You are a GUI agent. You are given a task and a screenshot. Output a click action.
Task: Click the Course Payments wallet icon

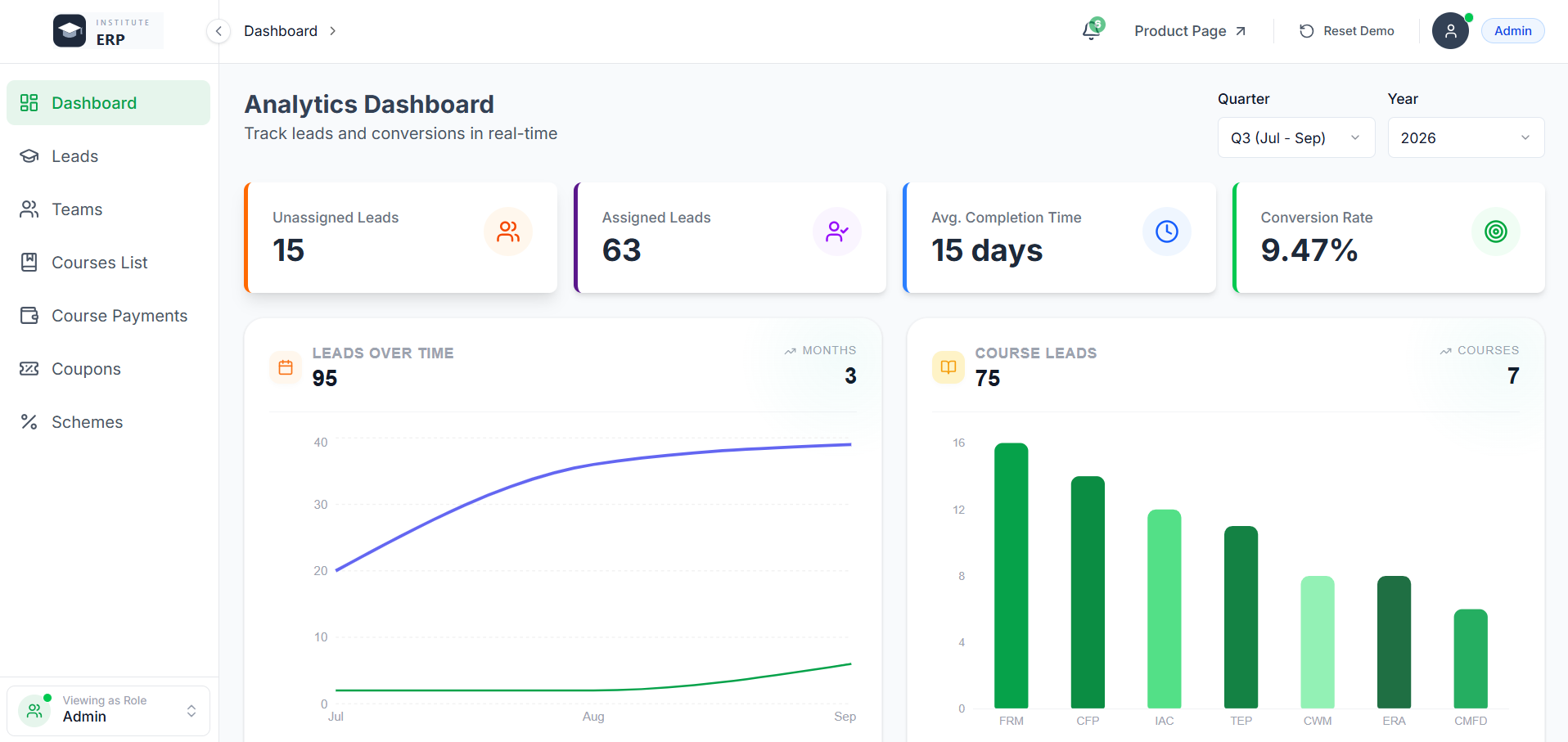[29, 316]
